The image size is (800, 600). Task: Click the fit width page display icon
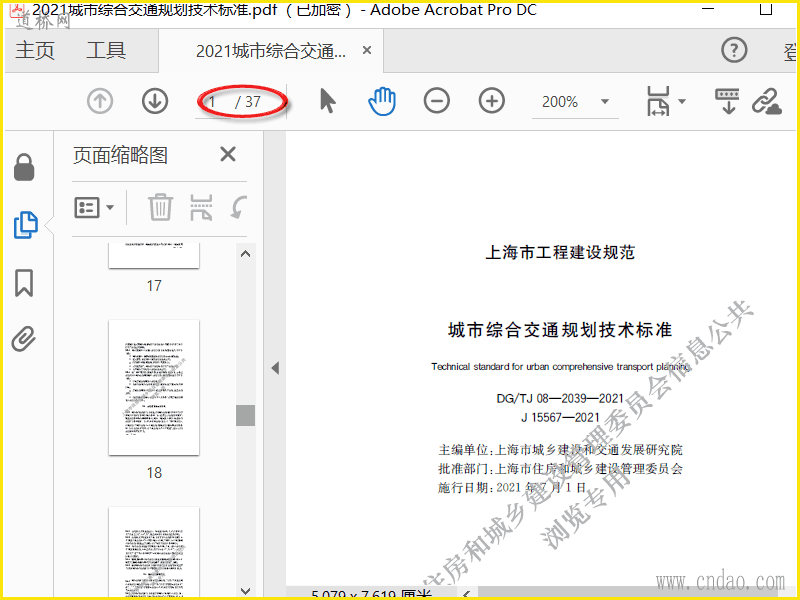(x=658, y=101)
